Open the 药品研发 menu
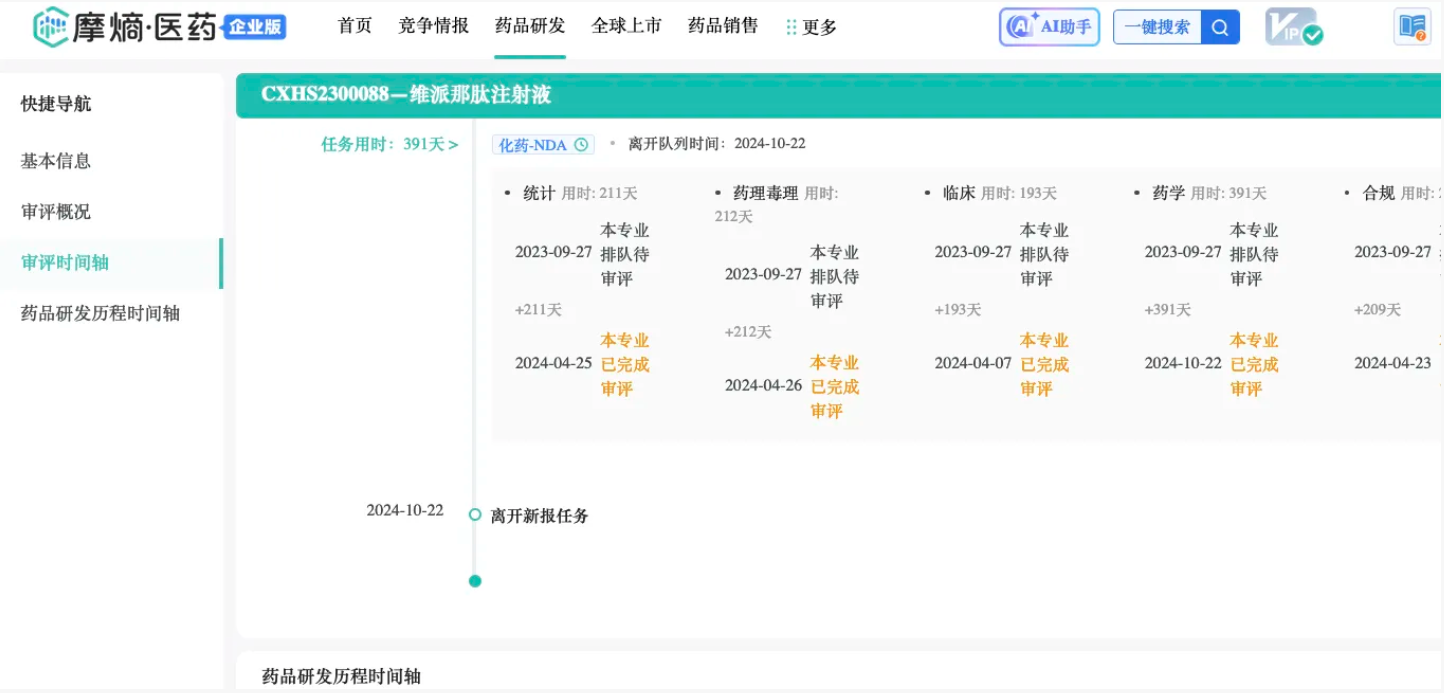 coord(530,26)
